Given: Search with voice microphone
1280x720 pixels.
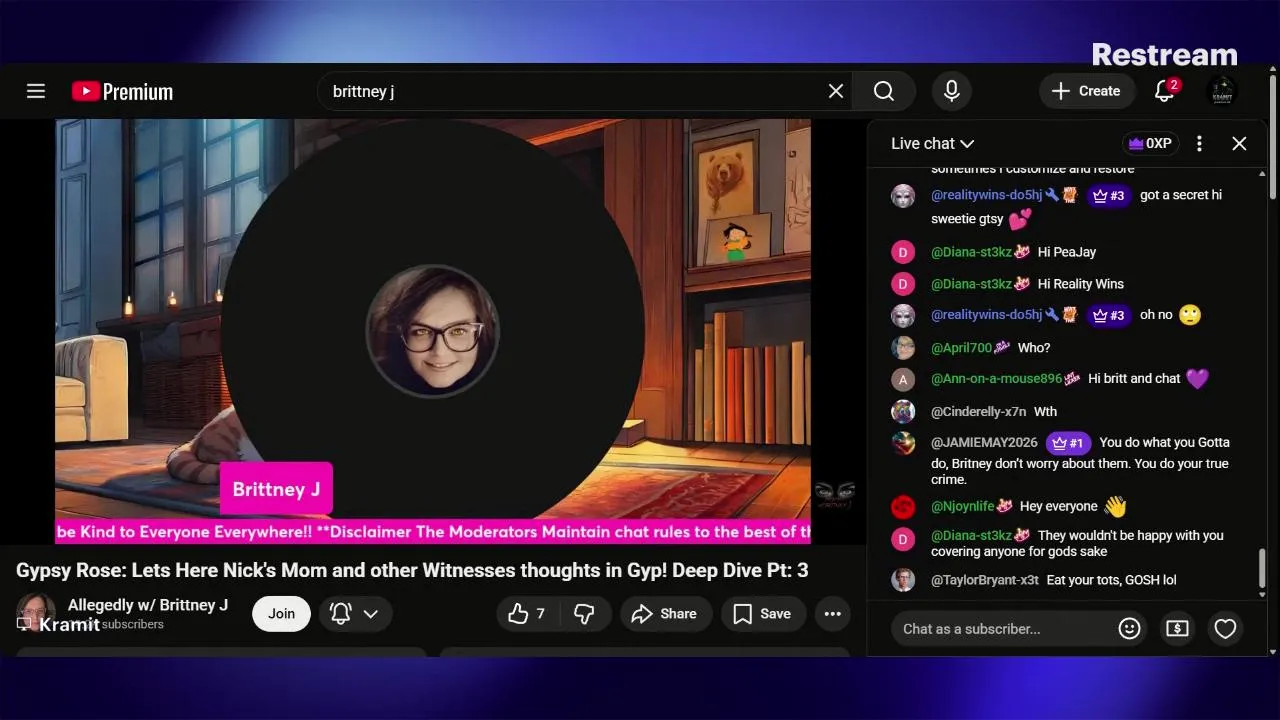Looking at the screenshot, I should pos(952,91).
